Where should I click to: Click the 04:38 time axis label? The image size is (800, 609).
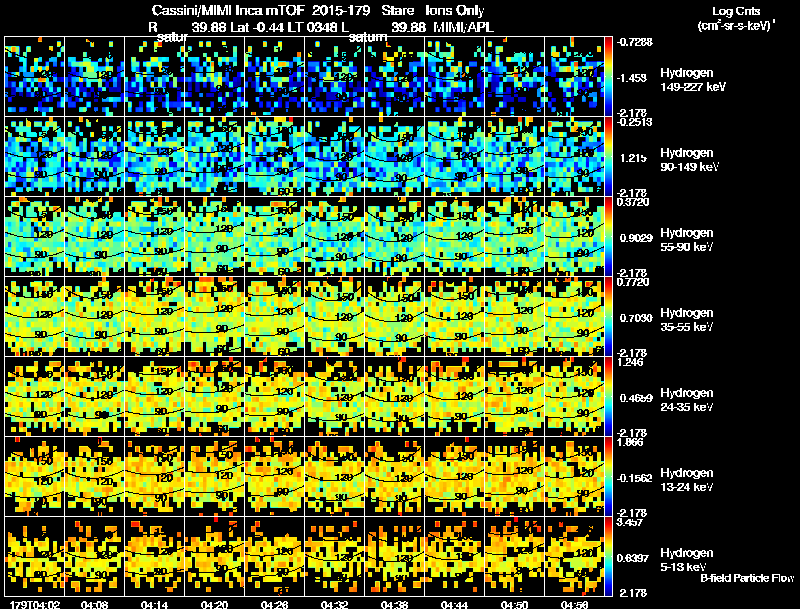pyautogui.click(x=394, y=604)
